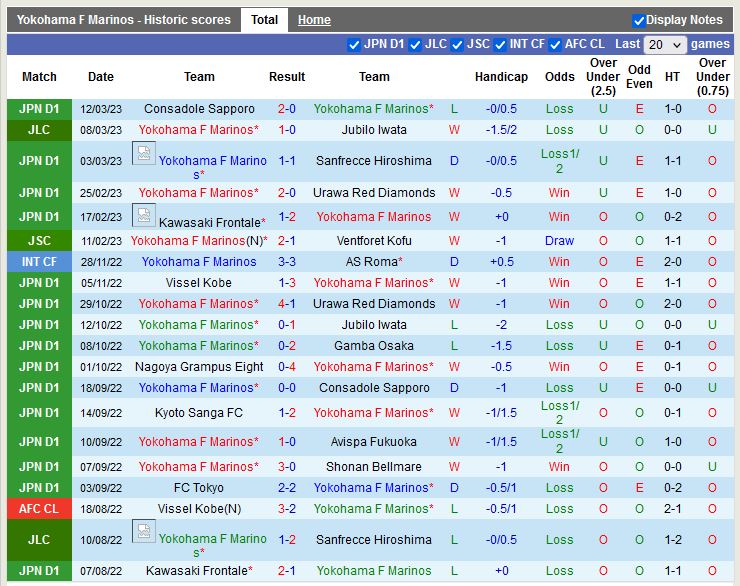Select the Total tab
Viewport: 740px width, 586px height.
tap(264, 20)
